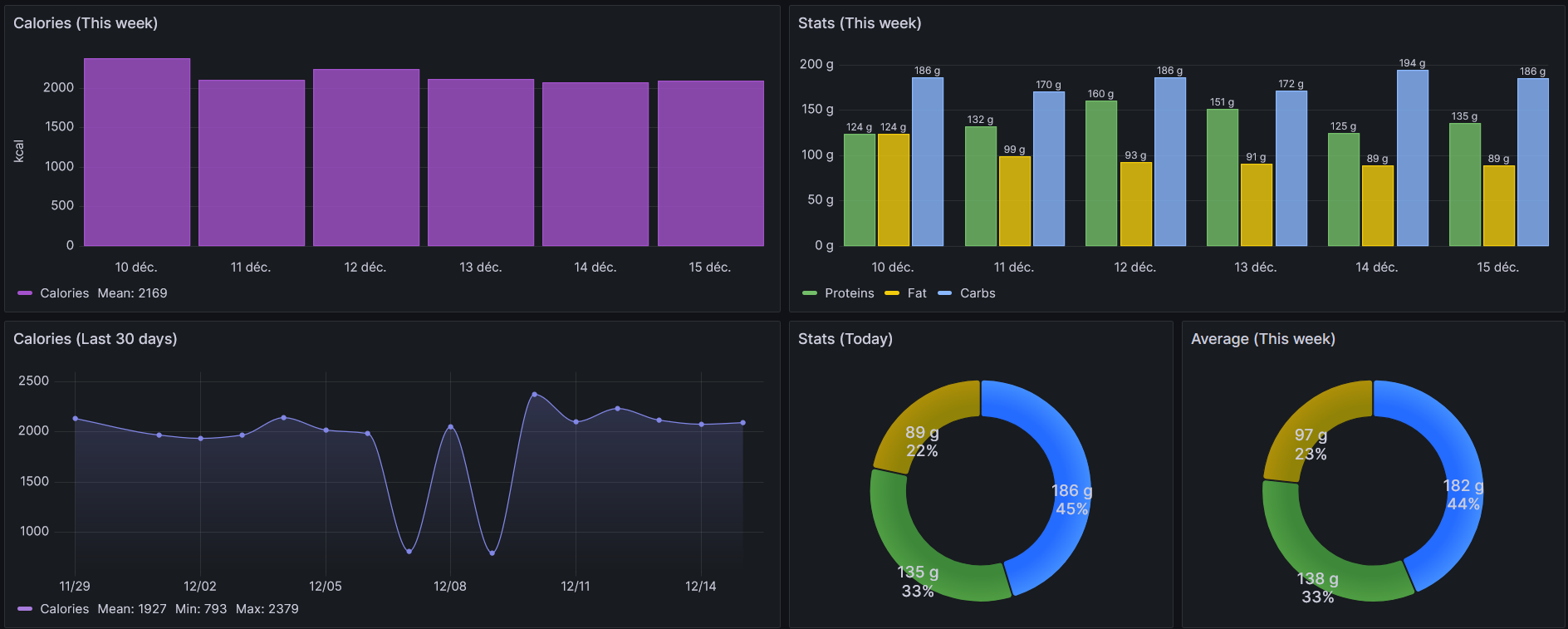This screenshot has height=629, width=1568.
Task: Click the 12/08 data point on line chart
Action: tap(451, 426)
